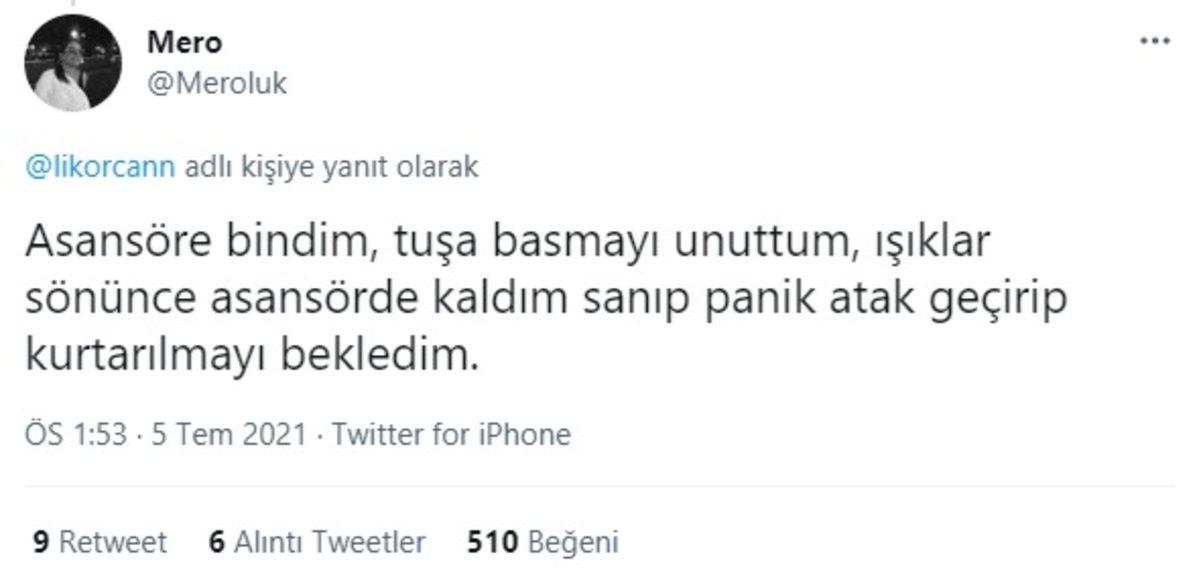The height and width of the screenshot is (581, 1200).
Task: Click the quote tweets count 6
Action: pyautogui.click(x=215, y=542)
